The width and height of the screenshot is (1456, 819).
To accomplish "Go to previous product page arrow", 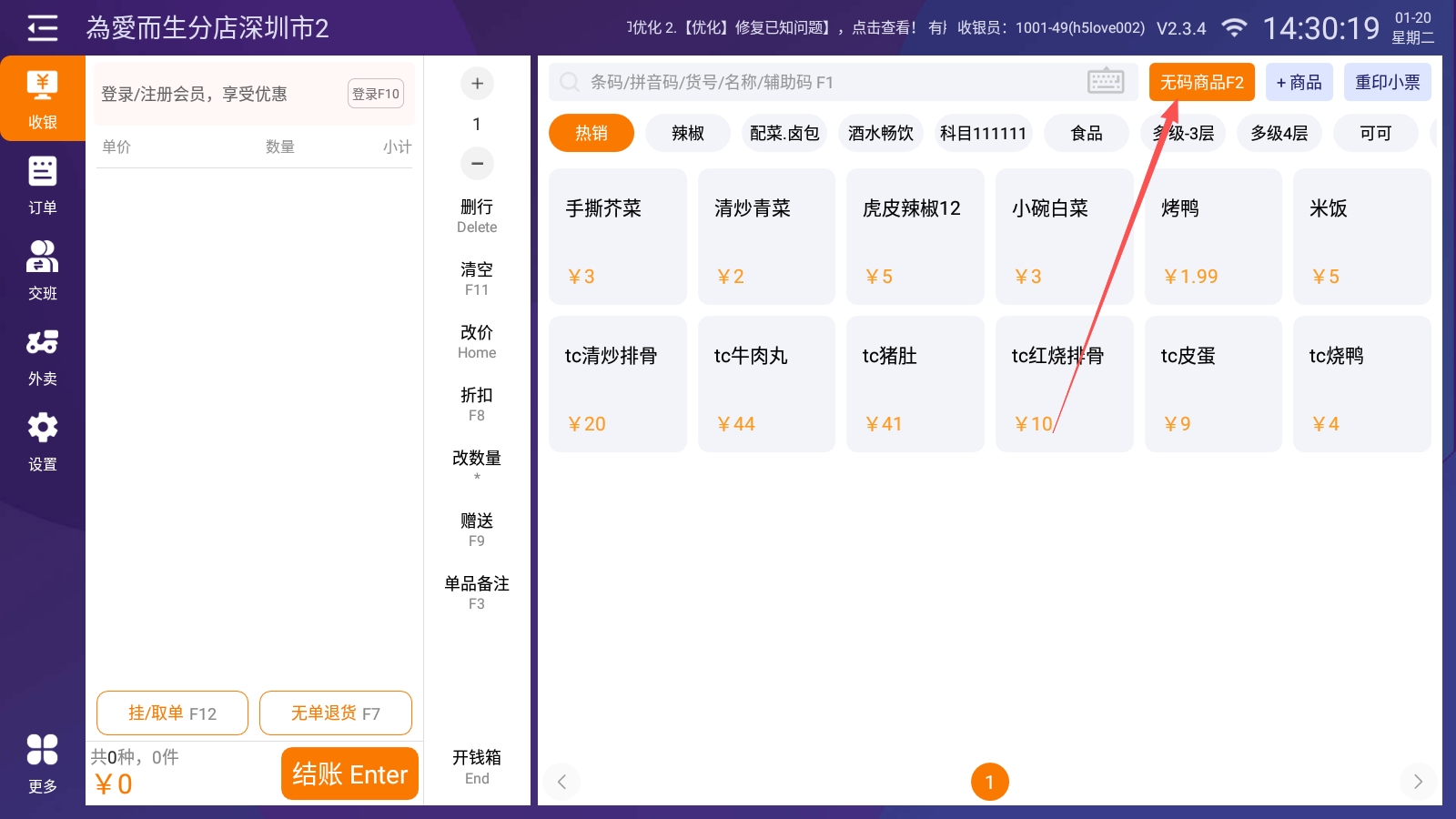I will click(x=562, y=782).
